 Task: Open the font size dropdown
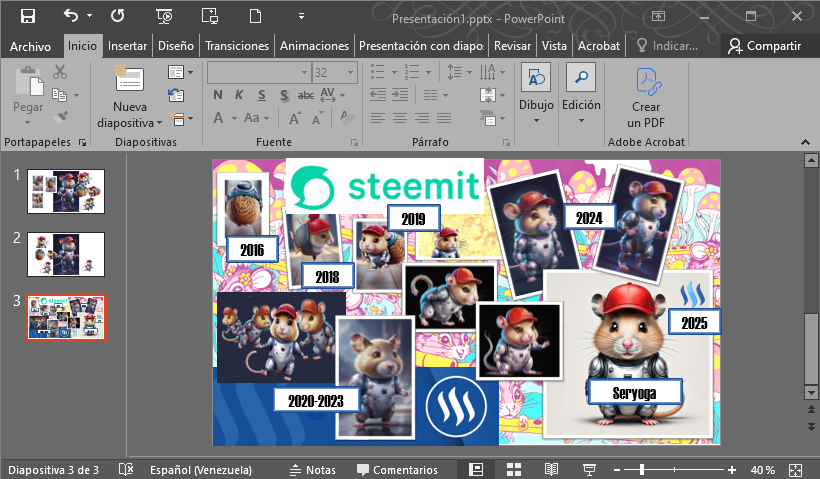(x=349, y=73)
